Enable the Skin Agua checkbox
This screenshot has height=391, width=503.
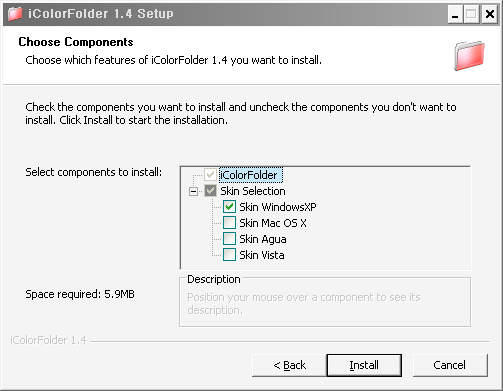click(x=229, y=239)
